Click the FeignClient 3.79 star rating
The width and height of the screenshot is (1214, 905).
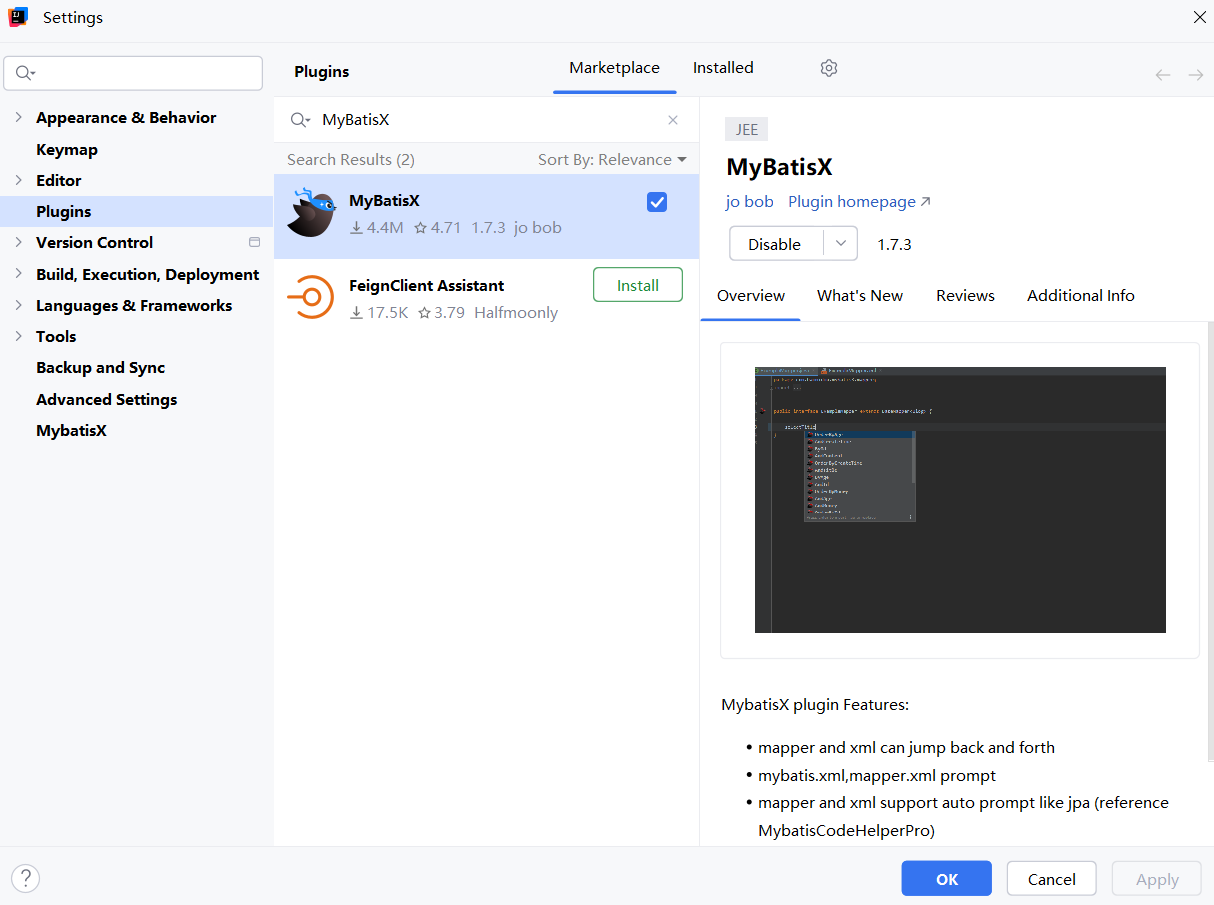coord(441,313)
